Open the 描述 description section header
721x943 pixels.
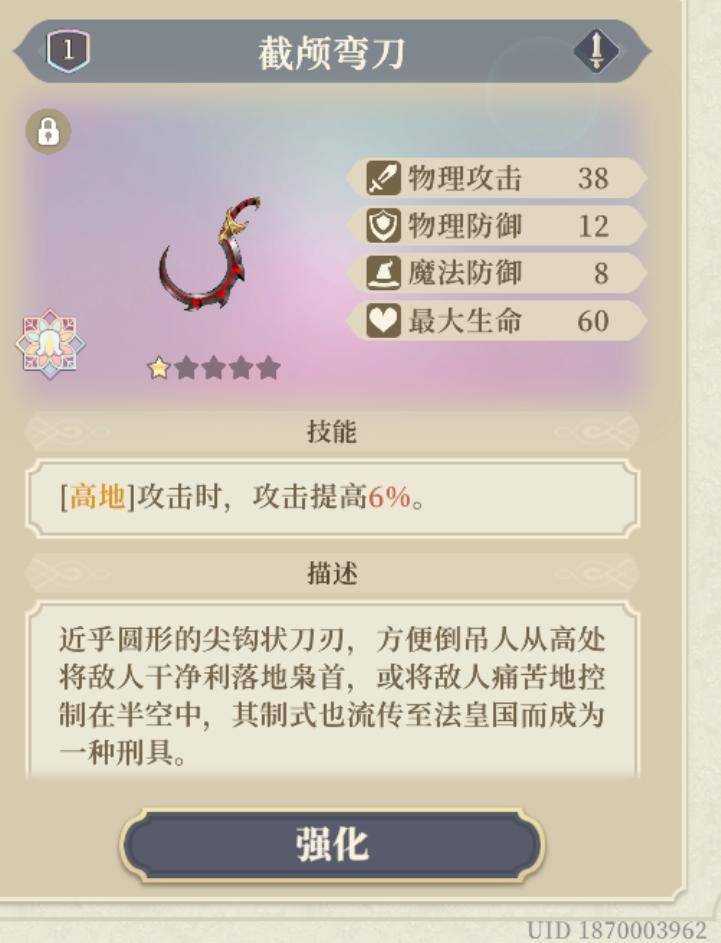[x=332, y=573]
